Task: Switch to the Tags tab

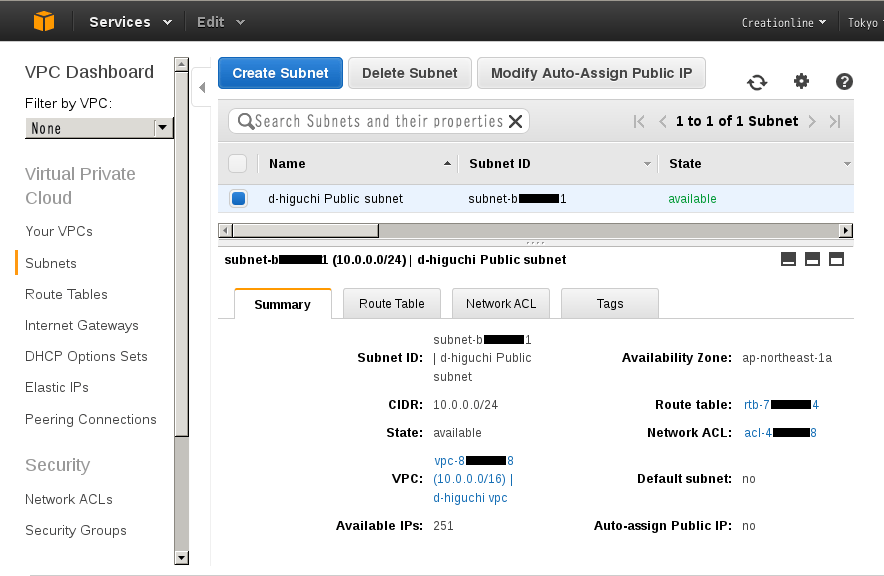Action: pos(610,304)
